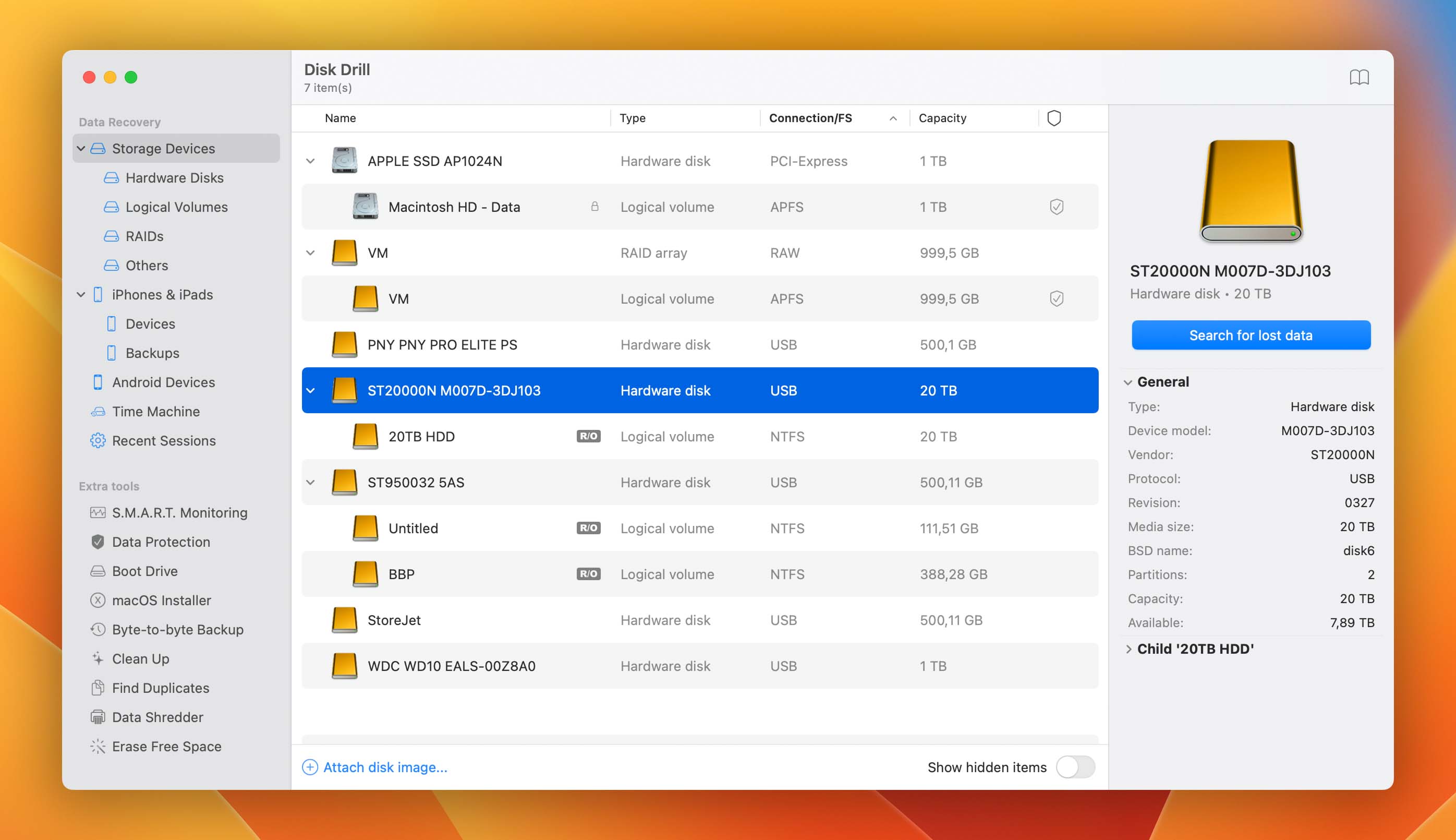Expand the ST20000N M007D-3DJ103 disk entry

click(312, 390)
